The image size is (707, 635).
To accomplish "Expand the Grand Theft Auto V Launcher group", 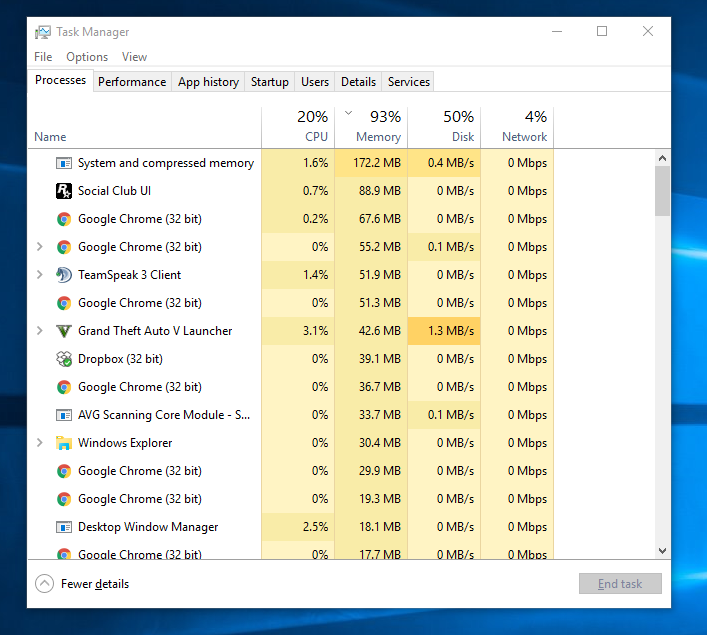I will [40, 331].
